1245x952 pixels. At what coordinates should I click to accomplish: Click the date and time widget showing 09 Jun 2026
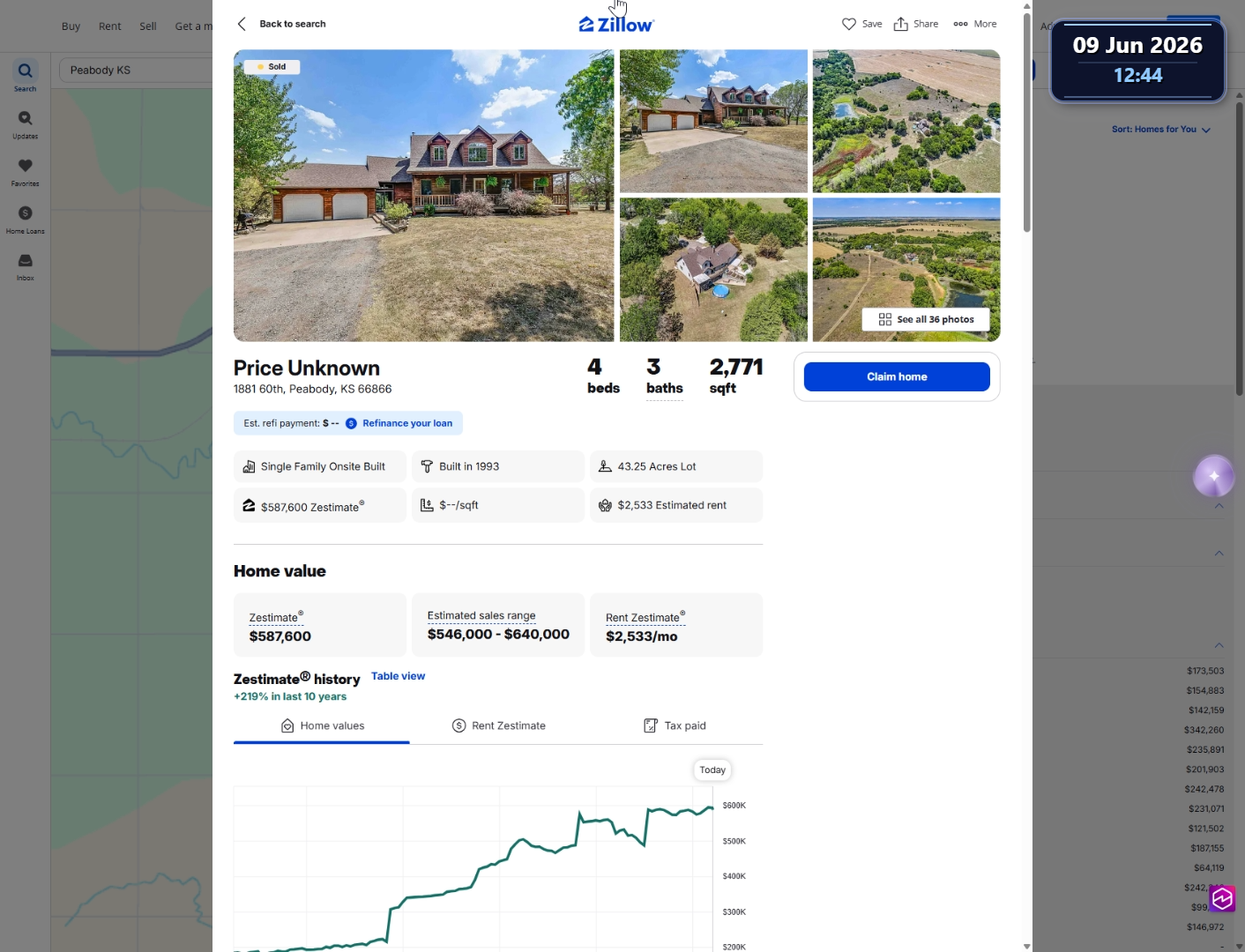point(1137,60)
